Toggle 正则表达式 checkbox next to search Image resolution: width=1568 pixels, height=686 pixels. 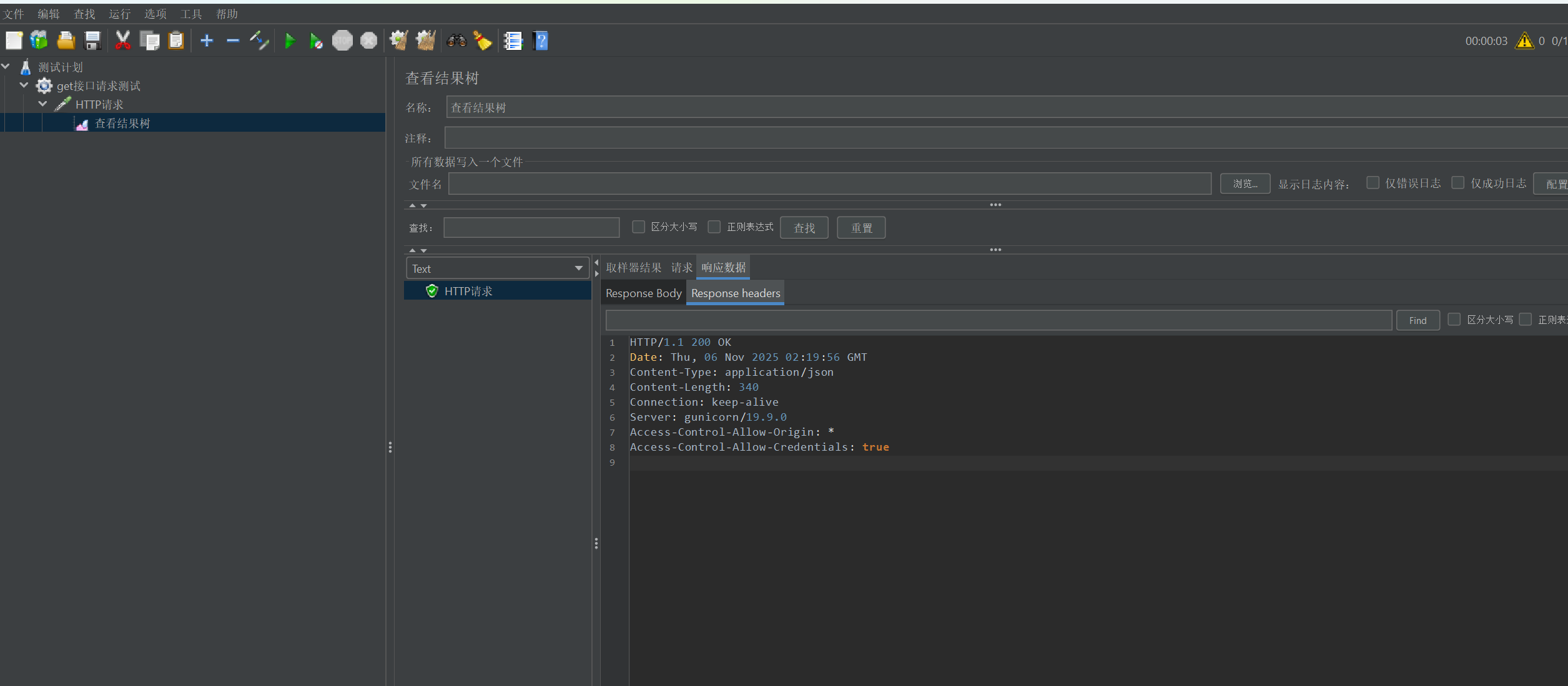click(714, 227)
